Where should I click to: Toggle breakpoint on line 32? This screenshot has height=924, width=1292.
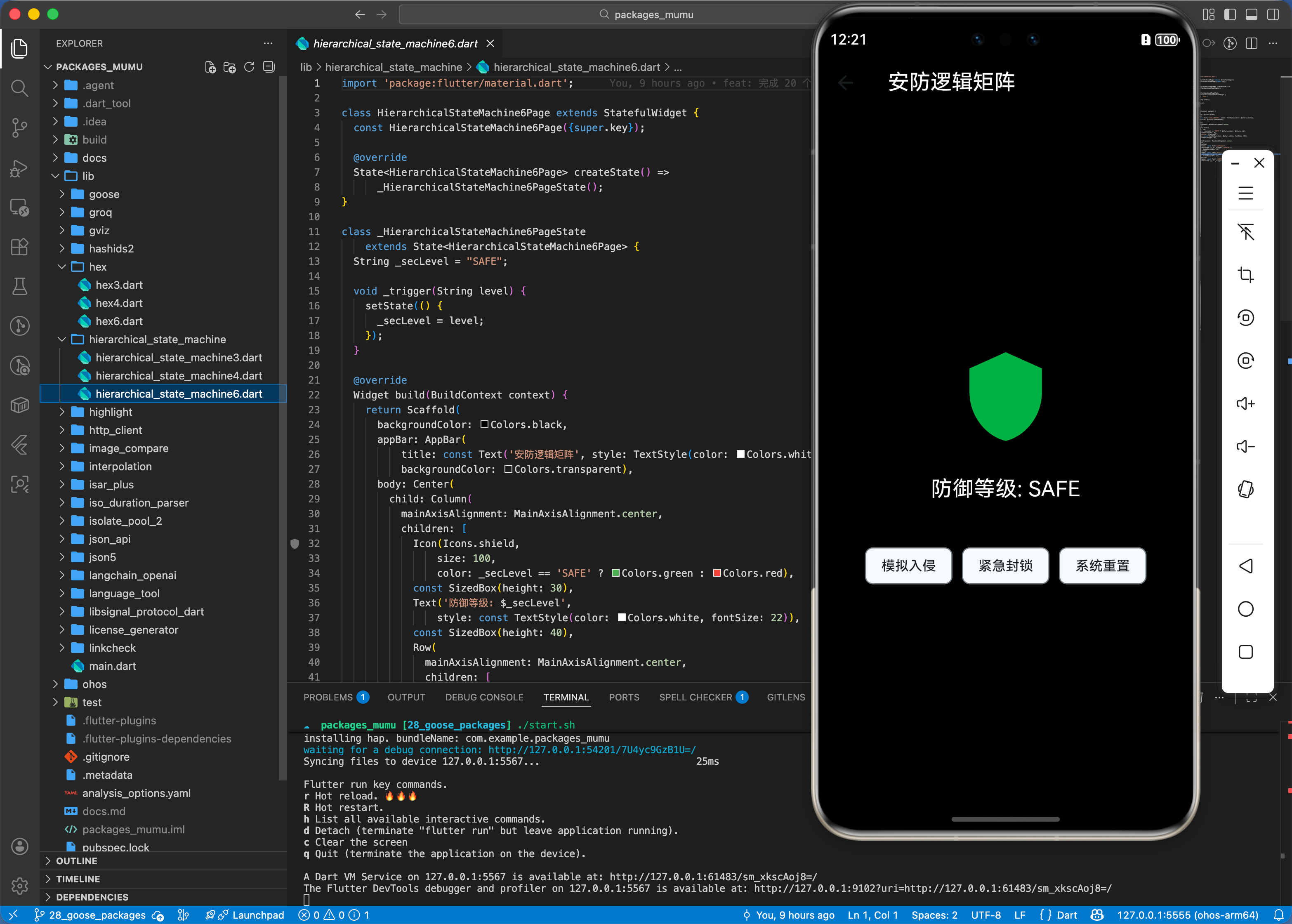pos(295,543)
